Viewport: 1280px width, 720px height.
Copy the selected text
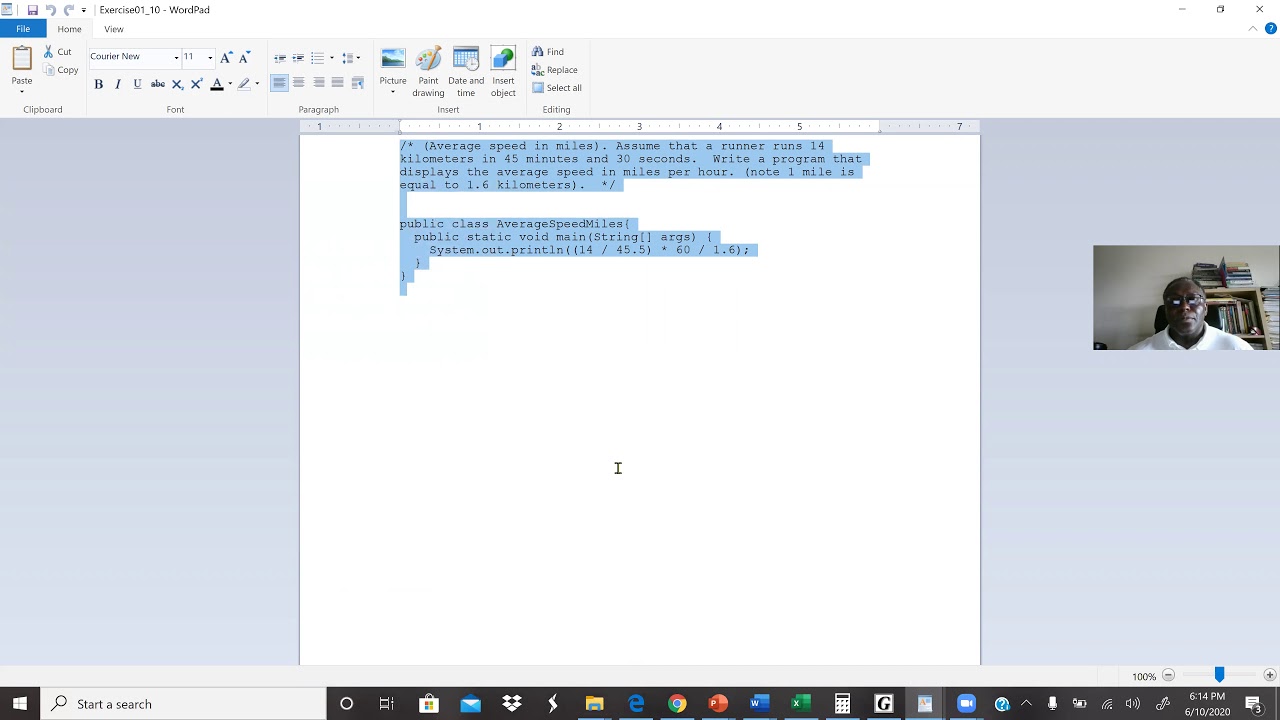click(61, 70)
